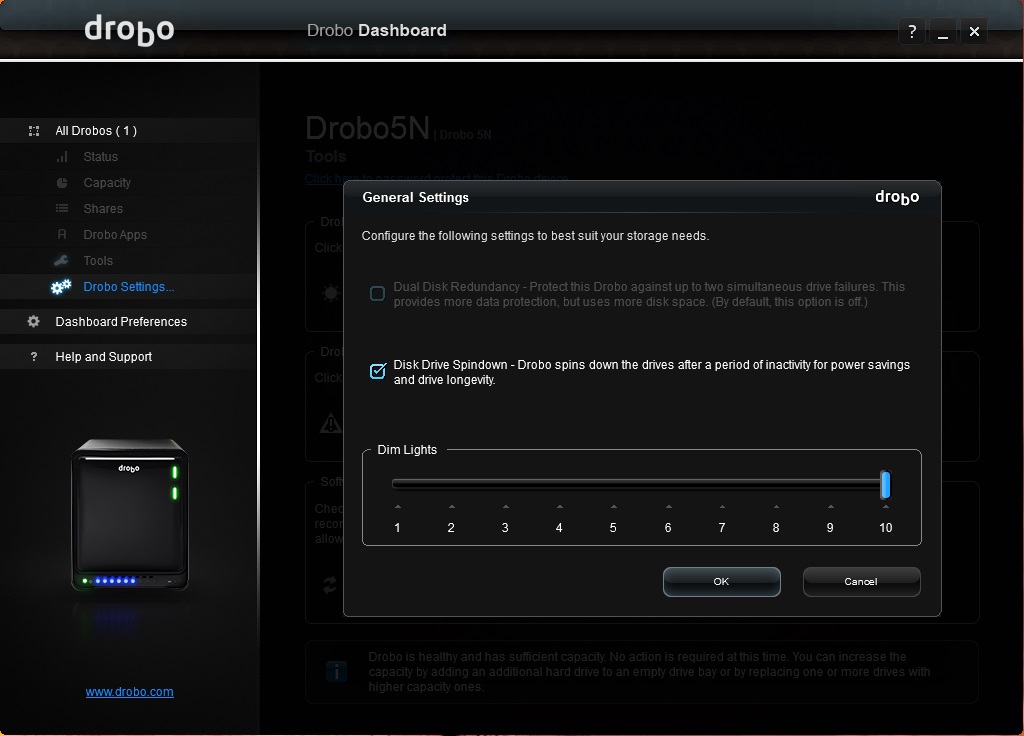Close the Drobo Dashboard window

pos(974,31)
